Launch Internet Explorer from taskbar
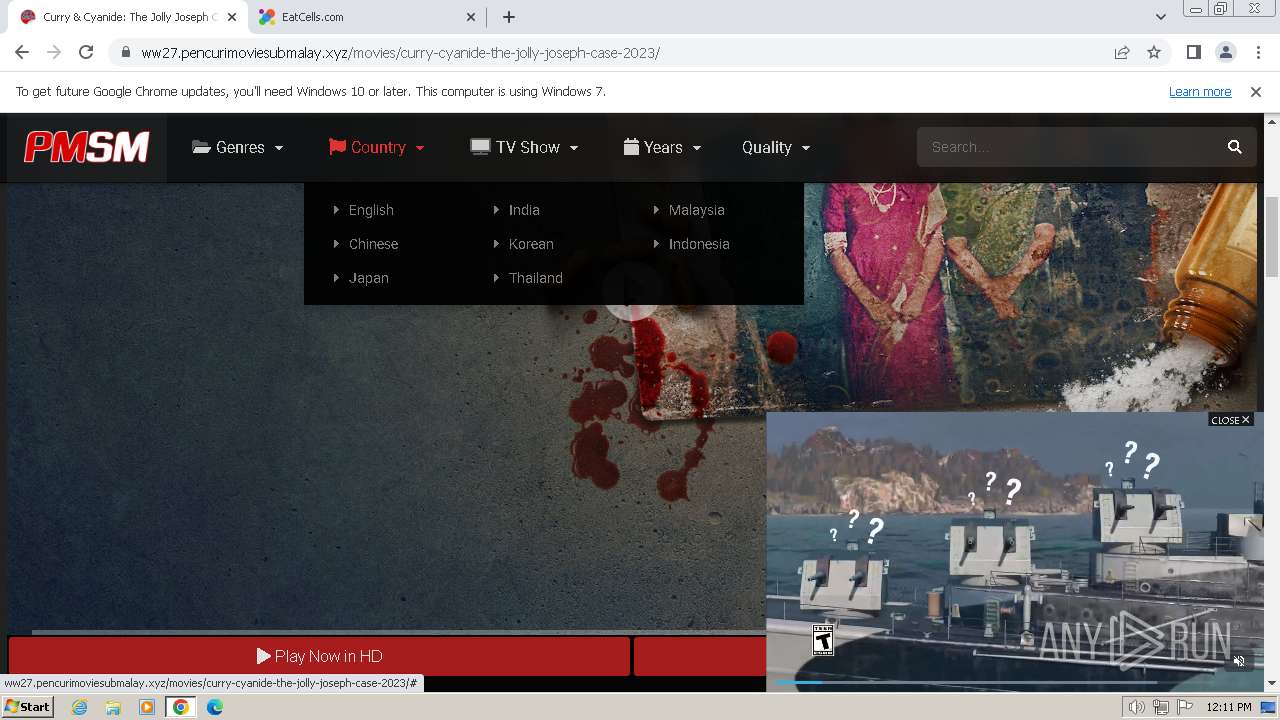Screen dimensions: 1280x720 click(x=79, y=707)
